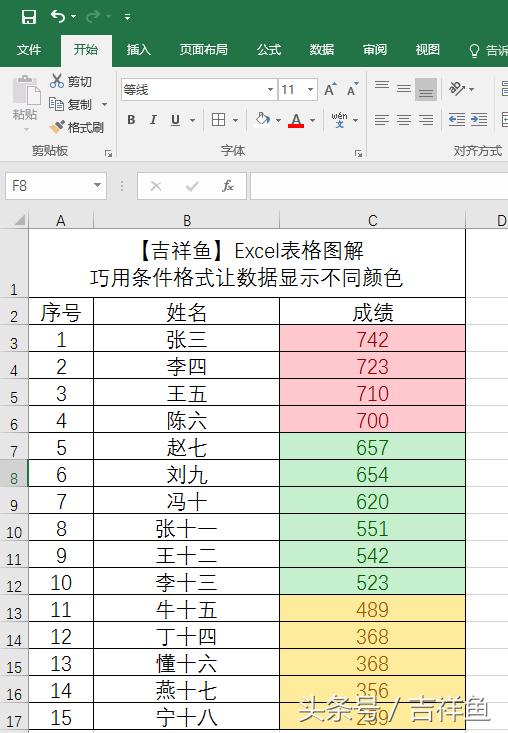Click inside the formula bar input

pyautogui.click(x=379, y=186)
